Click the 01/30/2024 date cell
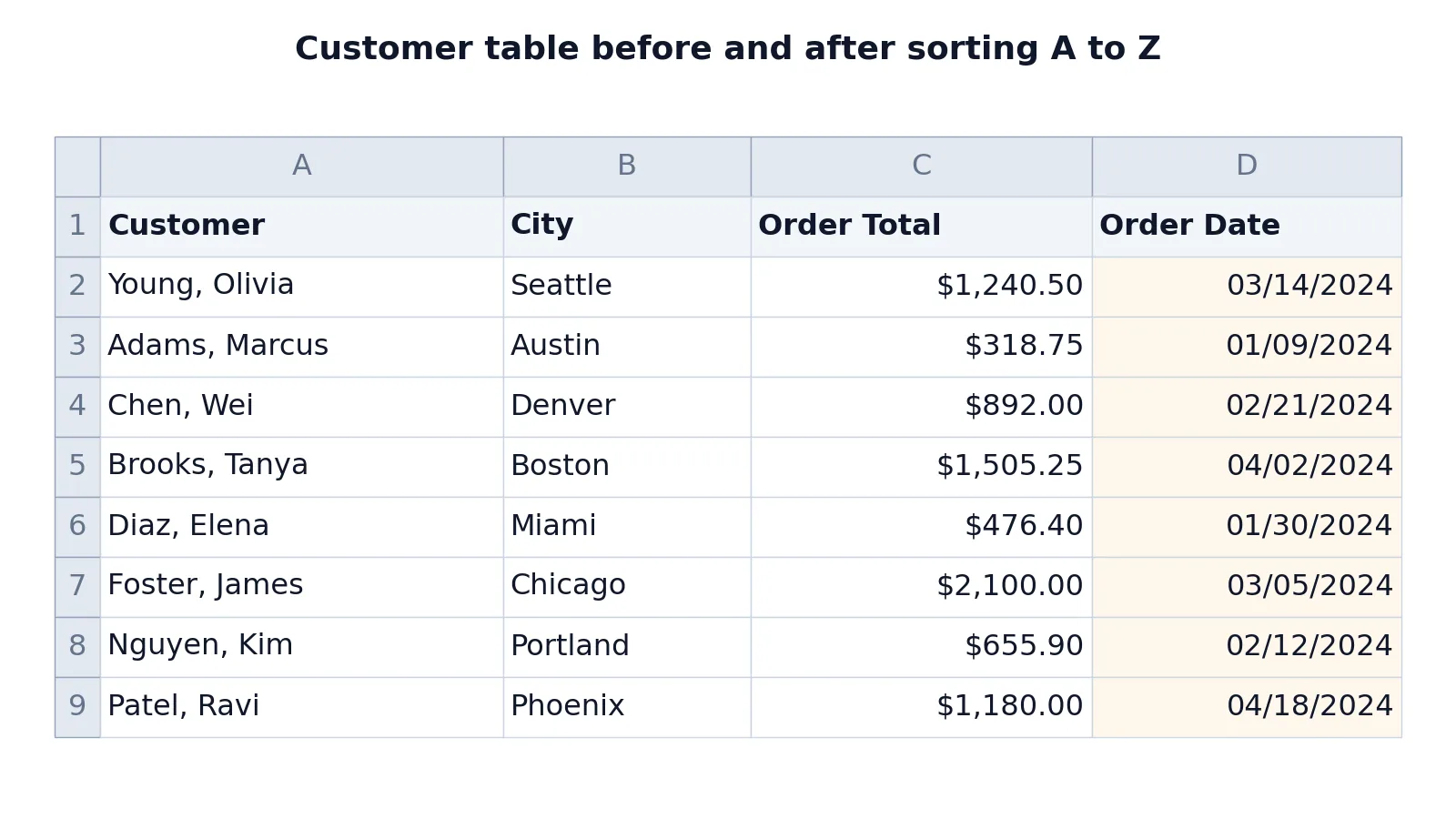 coord(1247,527)
